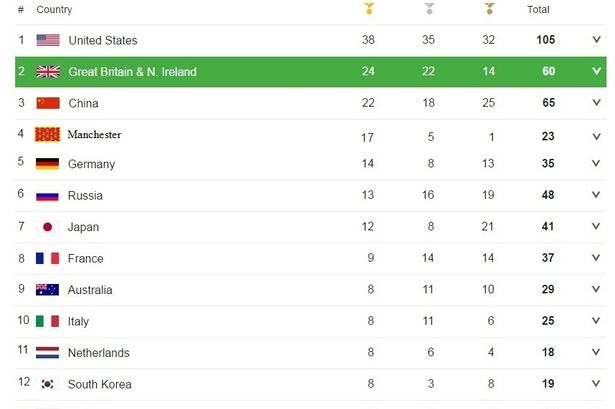Click the Country column header

[54, 10]
